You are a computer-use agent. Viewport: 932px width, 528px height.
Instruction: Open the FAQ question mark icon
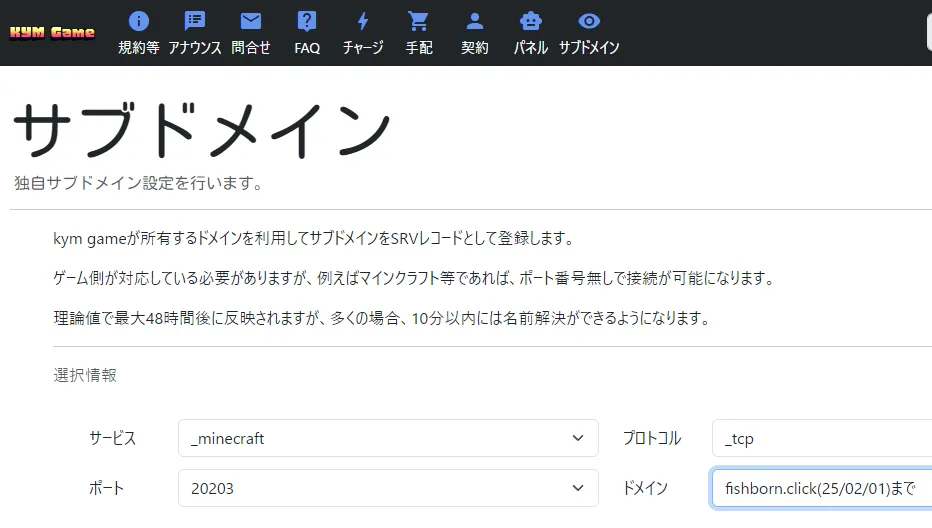click(x=307, y=21)
